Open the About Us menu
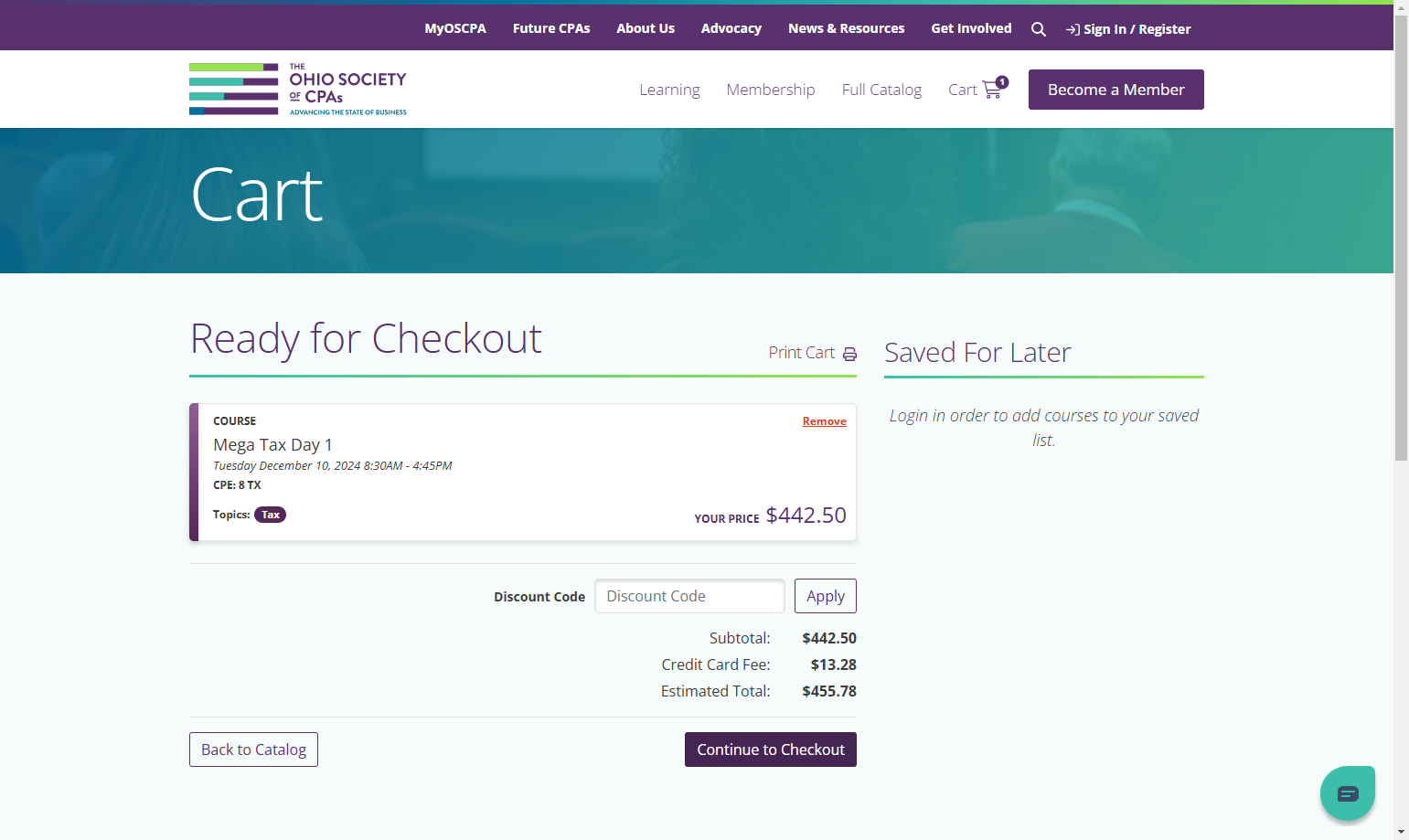 pyautogui.click(x=646, y=28)
